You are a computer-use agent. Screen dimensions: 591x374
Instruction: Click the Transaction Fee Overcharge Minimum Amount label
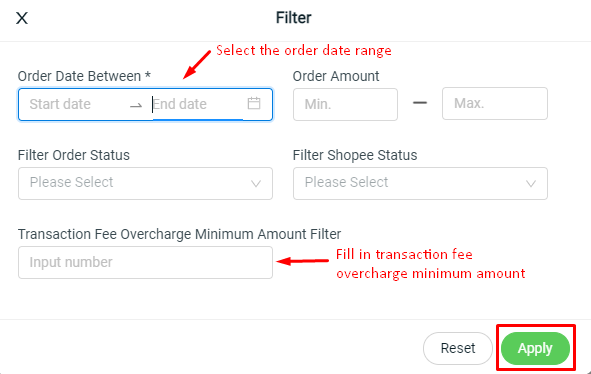point(179,235)
